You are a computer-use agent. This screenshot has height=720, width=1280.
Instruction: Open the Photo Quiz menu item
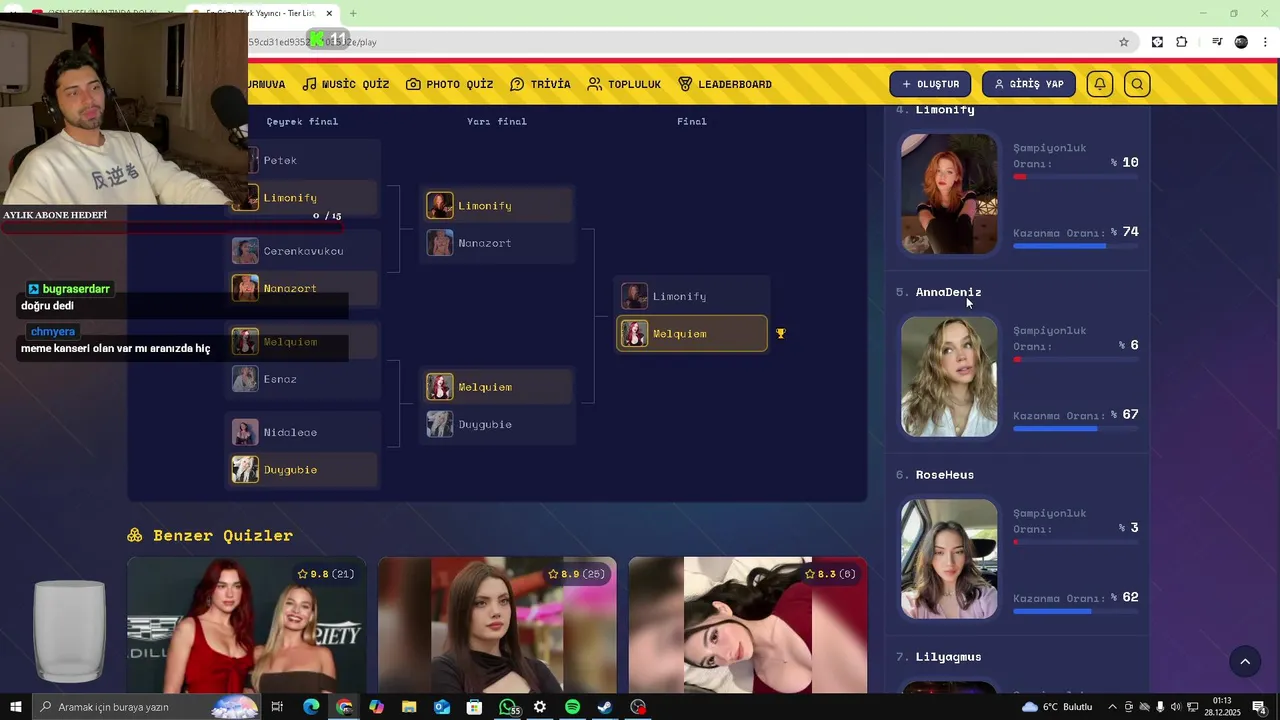coord(450,84)
